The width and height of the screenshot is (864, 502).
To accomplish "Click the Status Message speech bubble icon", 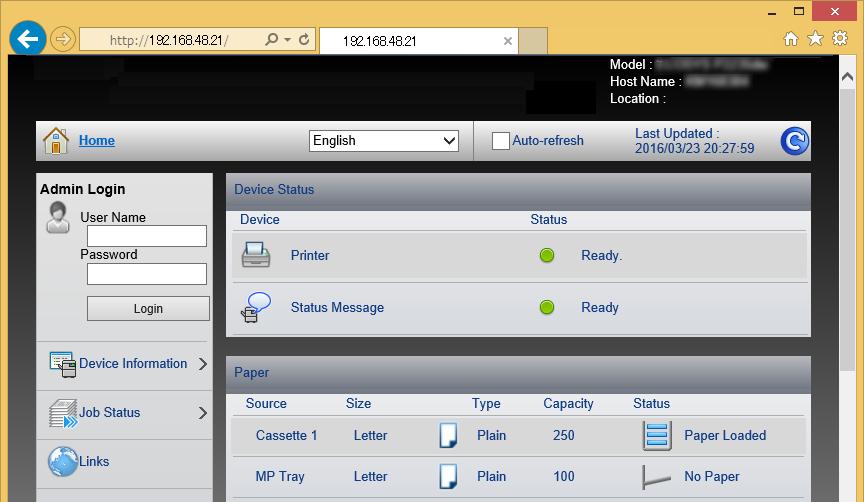I will [256, 307].
